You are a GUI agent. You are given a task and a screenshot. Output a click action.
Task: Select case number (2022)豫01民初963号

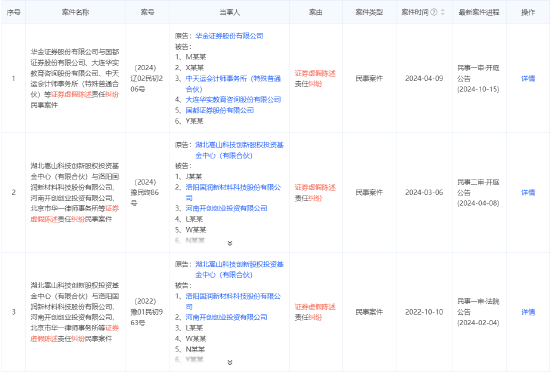tap(147, 312)
